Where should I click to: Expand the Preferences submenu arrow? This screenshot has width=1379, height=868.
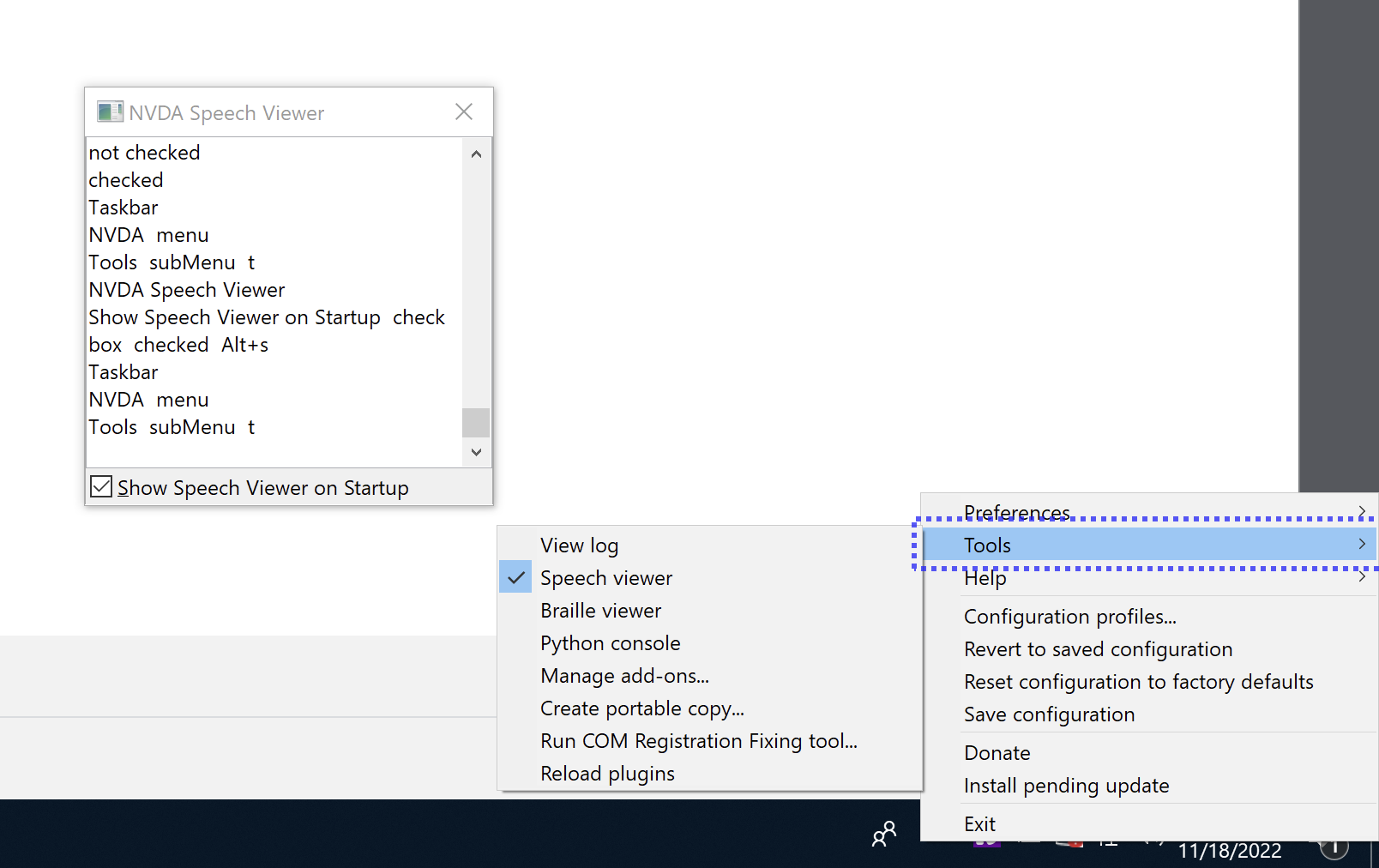[1362, 512]
